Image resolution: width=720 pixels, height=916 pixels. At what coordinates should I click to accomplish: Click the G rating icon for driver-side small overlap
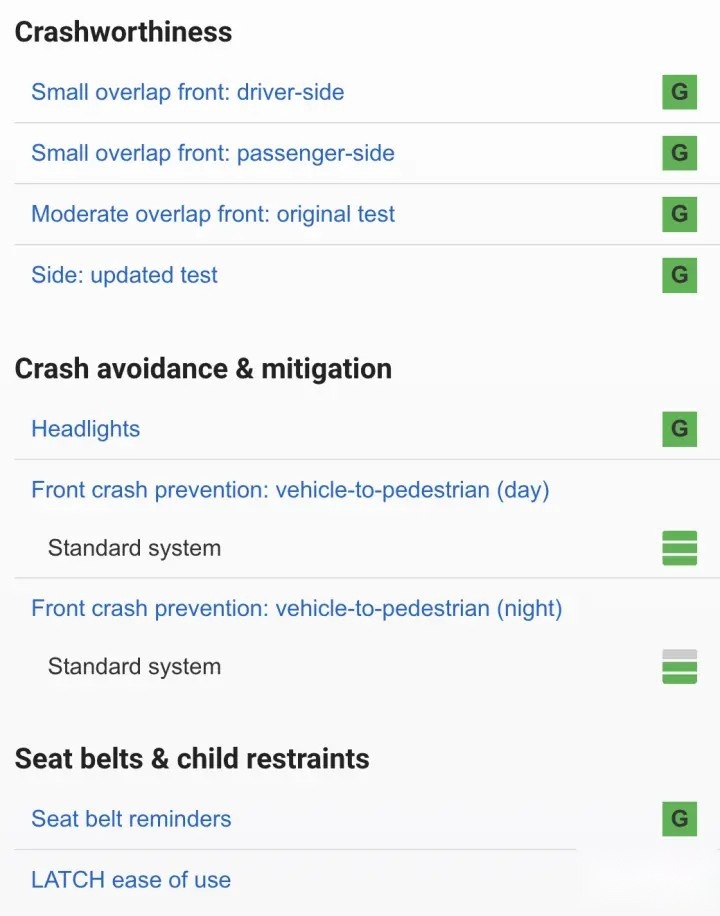click(679, 92)
